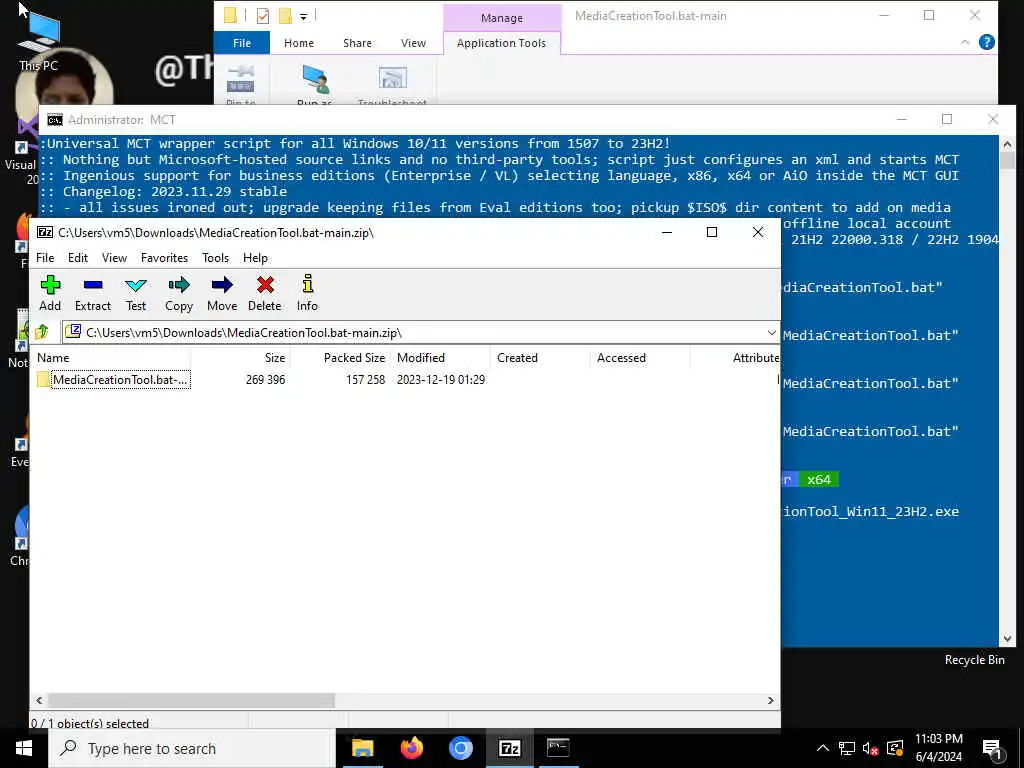This screenshot has height=768, width=1024.
Task: Go up one folder level in 7-Zip
Action: click(x=42, y=332)
